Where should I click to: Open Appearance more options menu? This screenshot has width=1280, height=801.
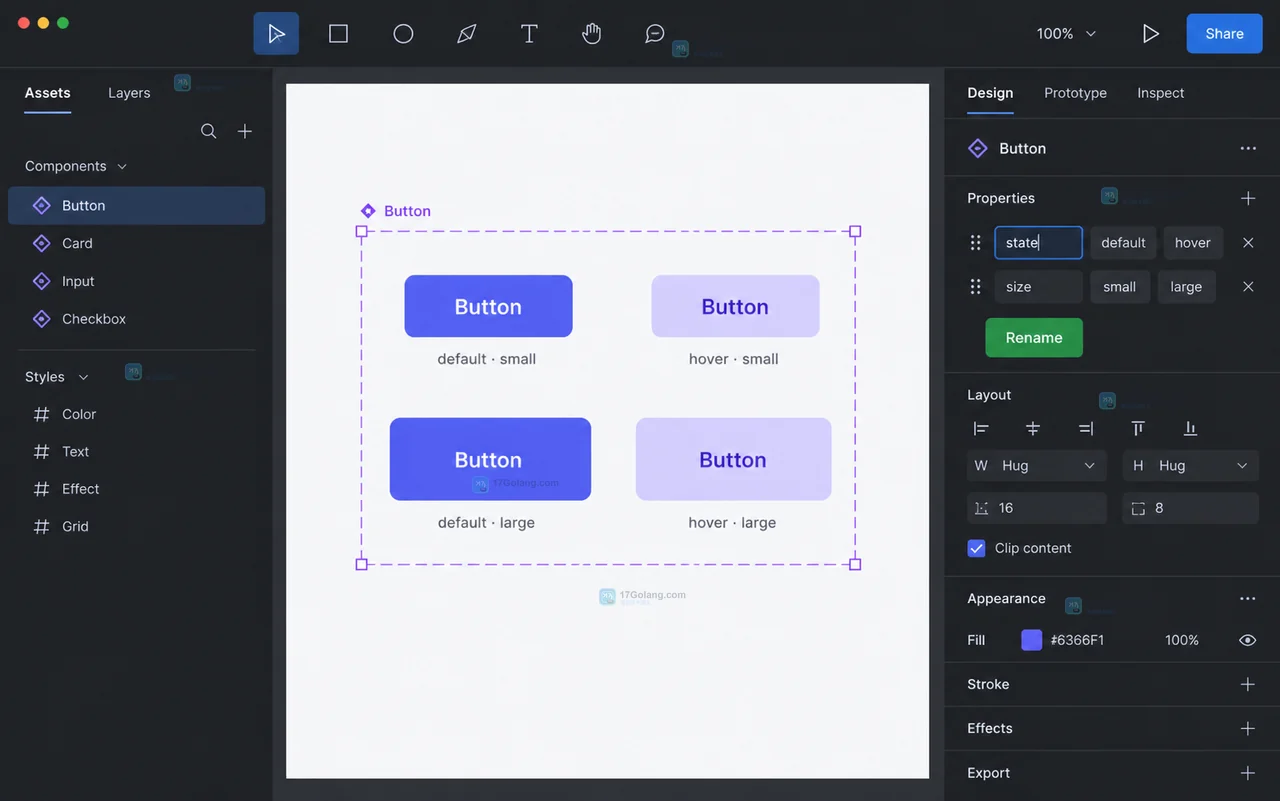tap(1247, 599)
